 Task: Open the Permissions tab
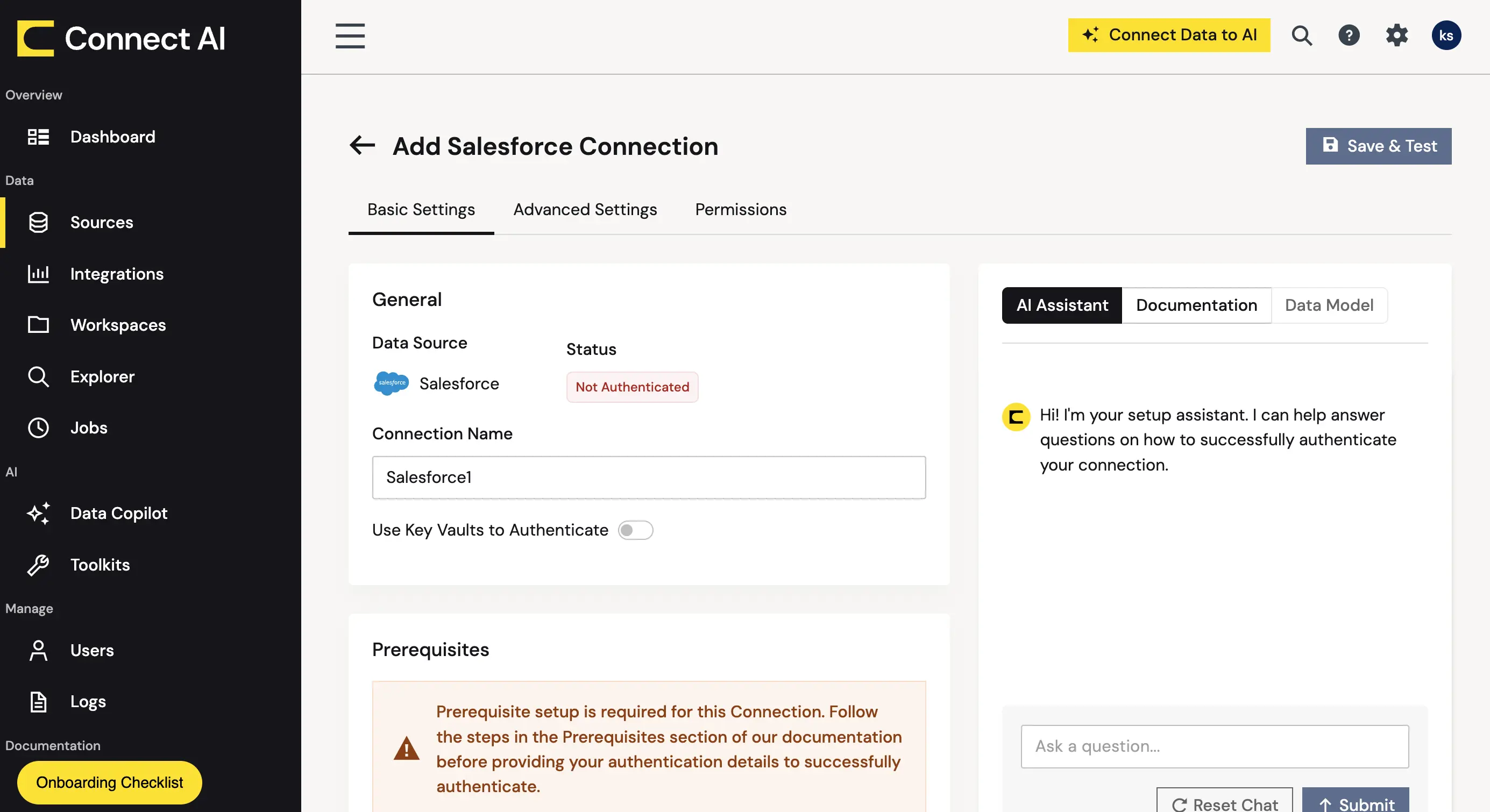[x=740, y=209]
